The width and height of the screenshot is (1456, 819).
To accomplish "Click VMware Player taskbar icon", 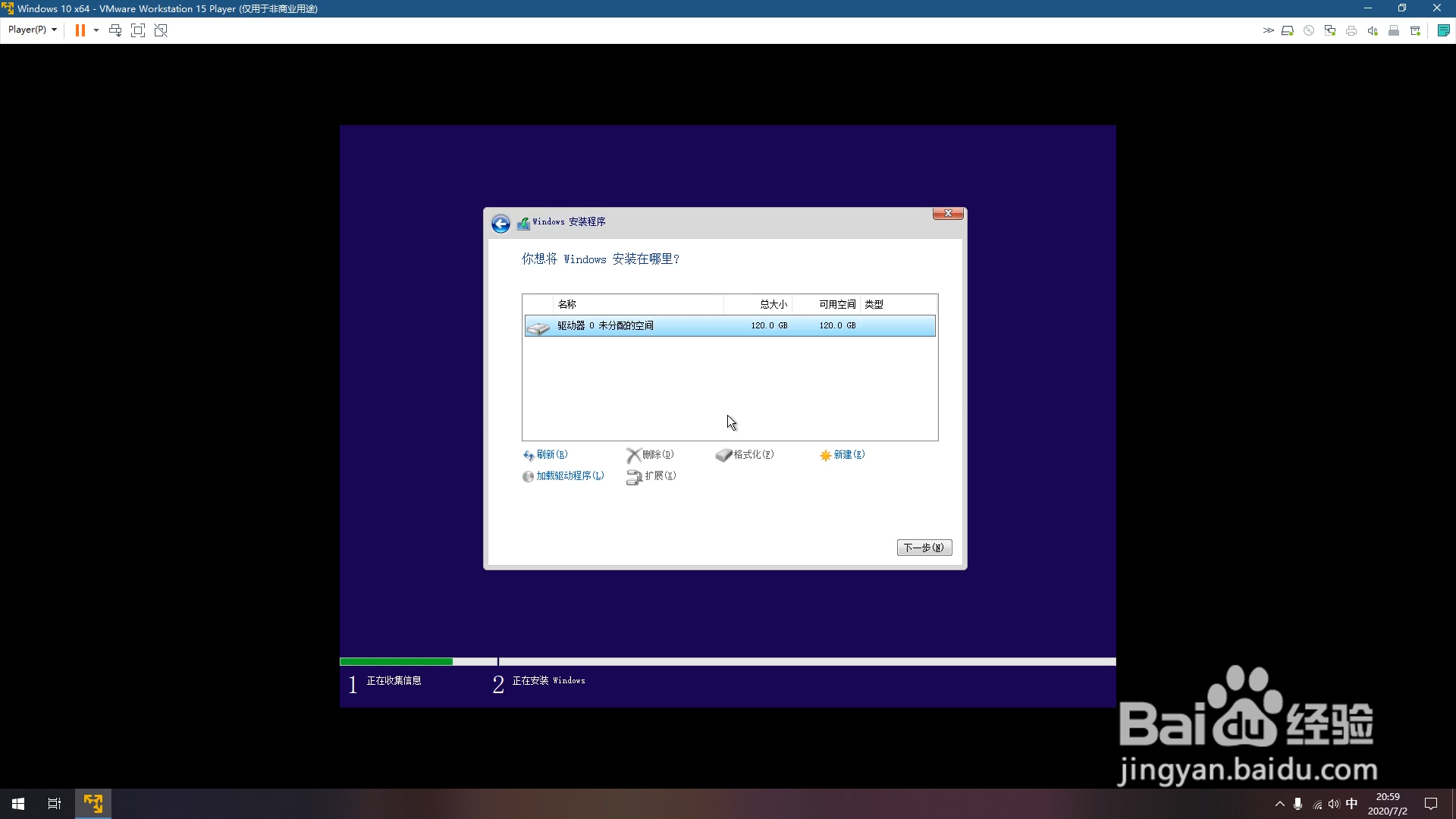I will click(93, 804).
